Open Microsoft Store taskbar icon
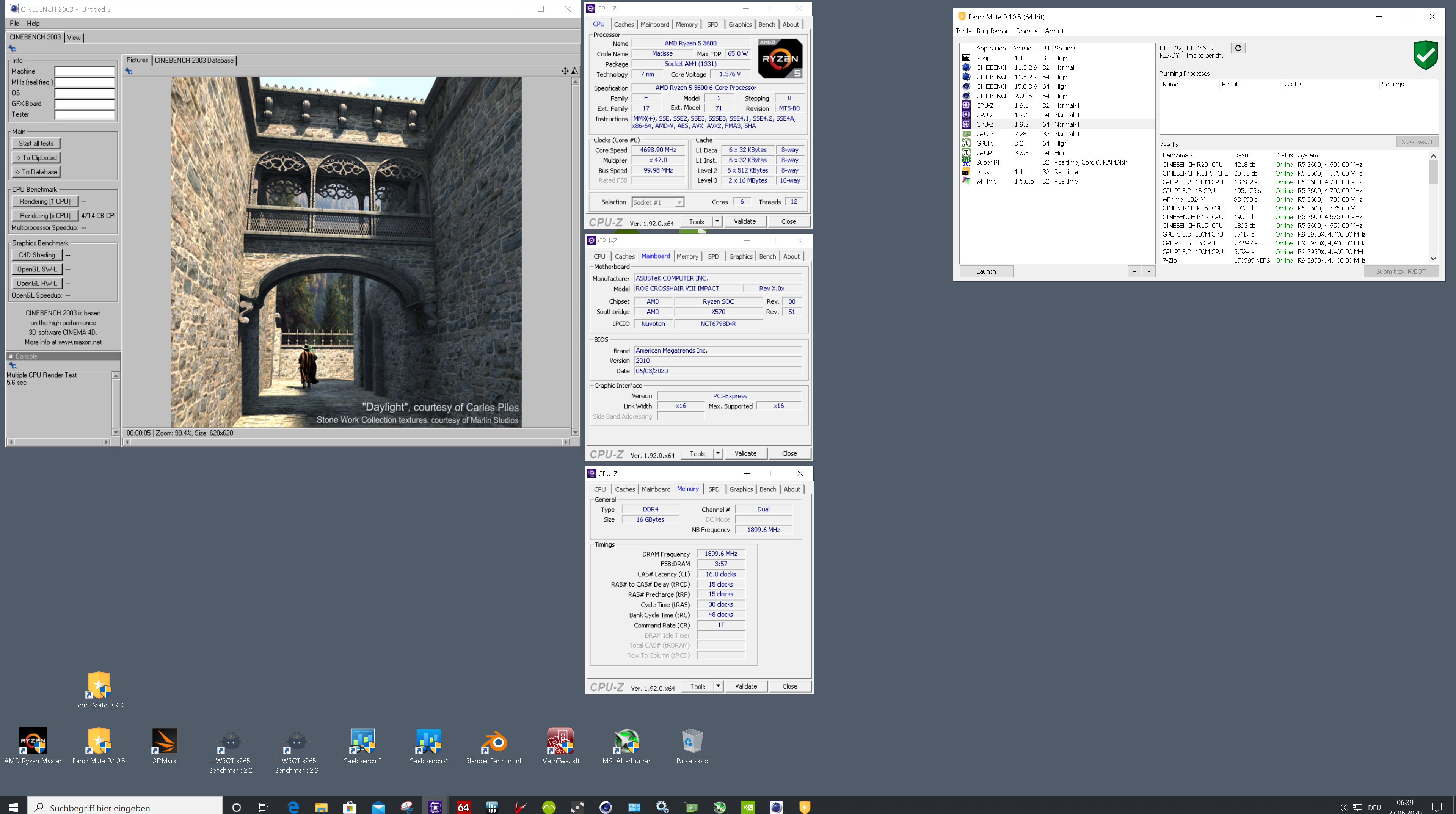This screenshot has width=1456, height=814. coord(350,807)
